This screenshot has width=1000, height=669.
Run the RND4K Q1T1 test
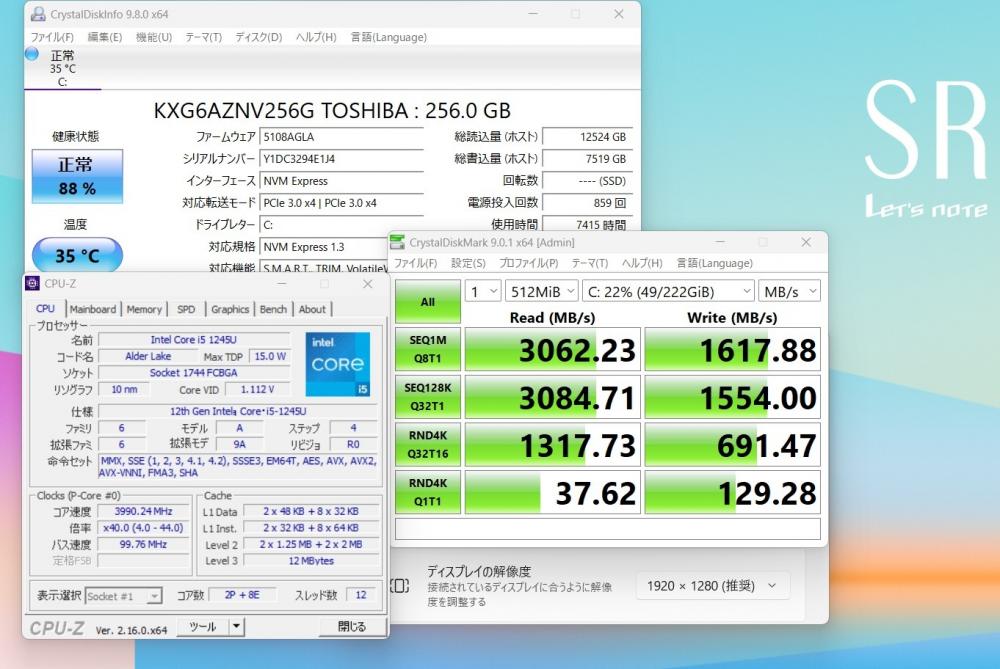coord(427,492)
